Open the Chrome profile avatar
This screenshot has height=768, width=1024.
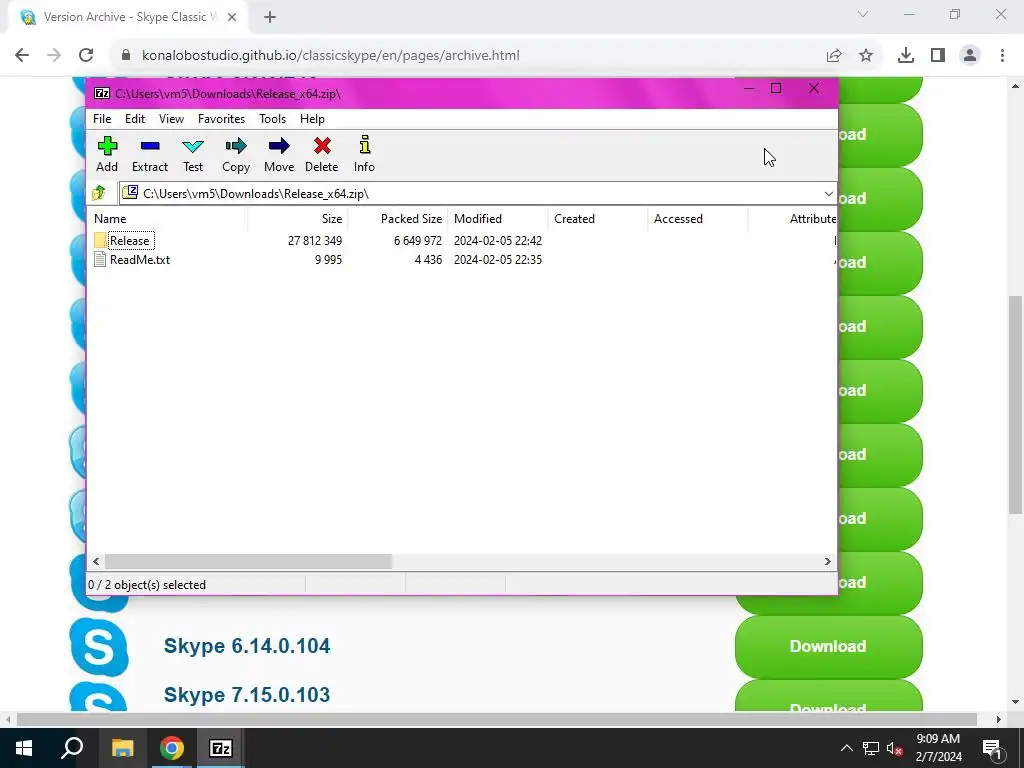pos(970,56)
